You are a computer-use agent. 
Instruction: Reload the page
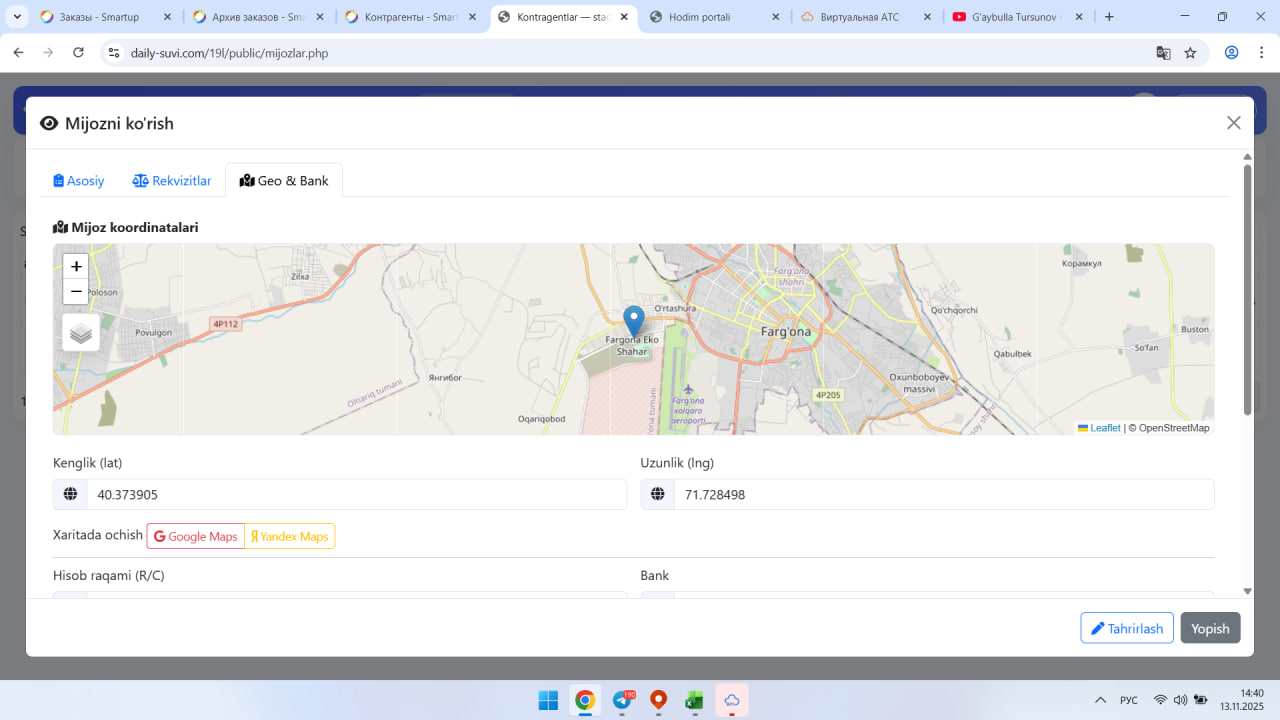click(79, 53)
